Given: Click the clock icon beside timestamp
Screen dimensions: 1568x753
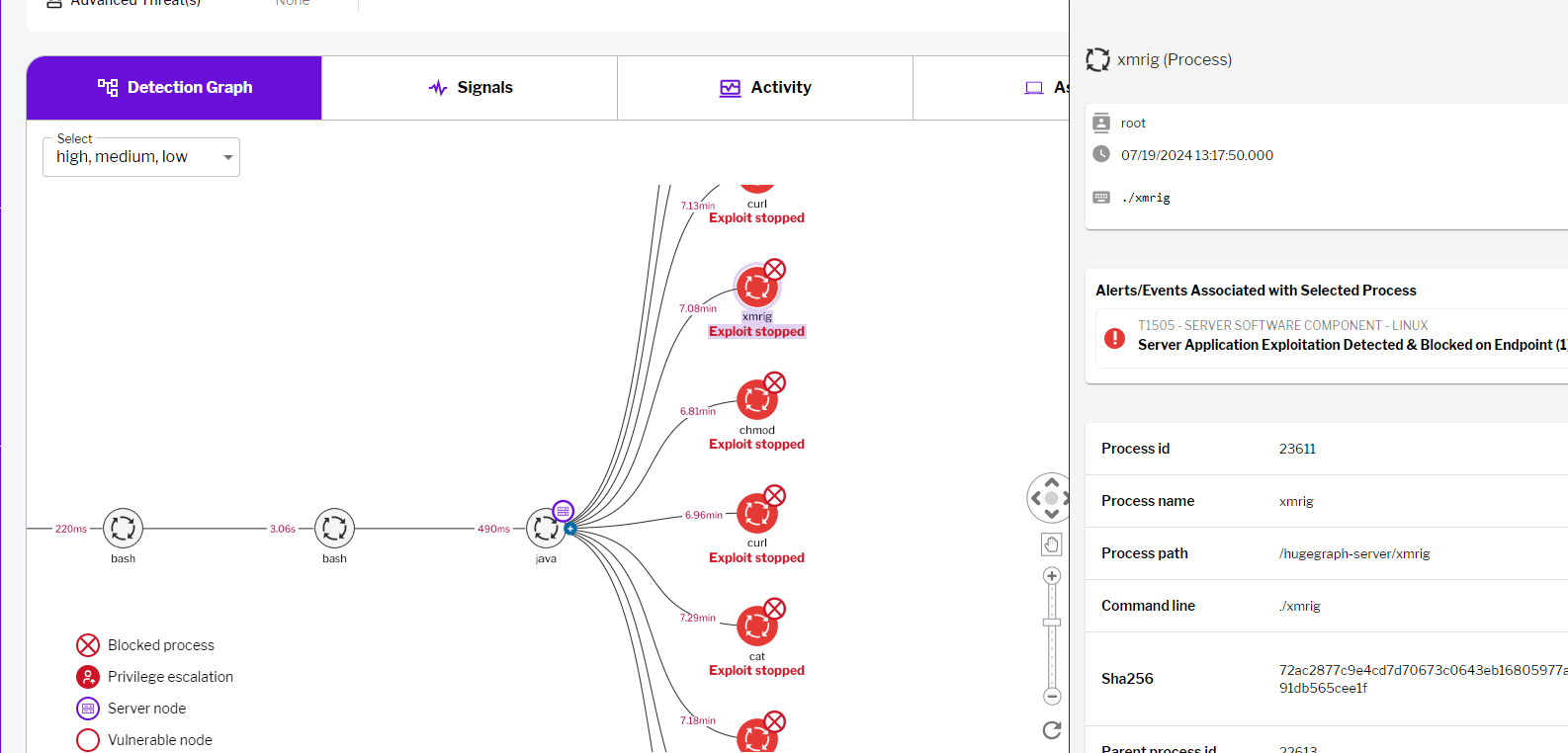Looking at the screenshot, I should 1101,154.
